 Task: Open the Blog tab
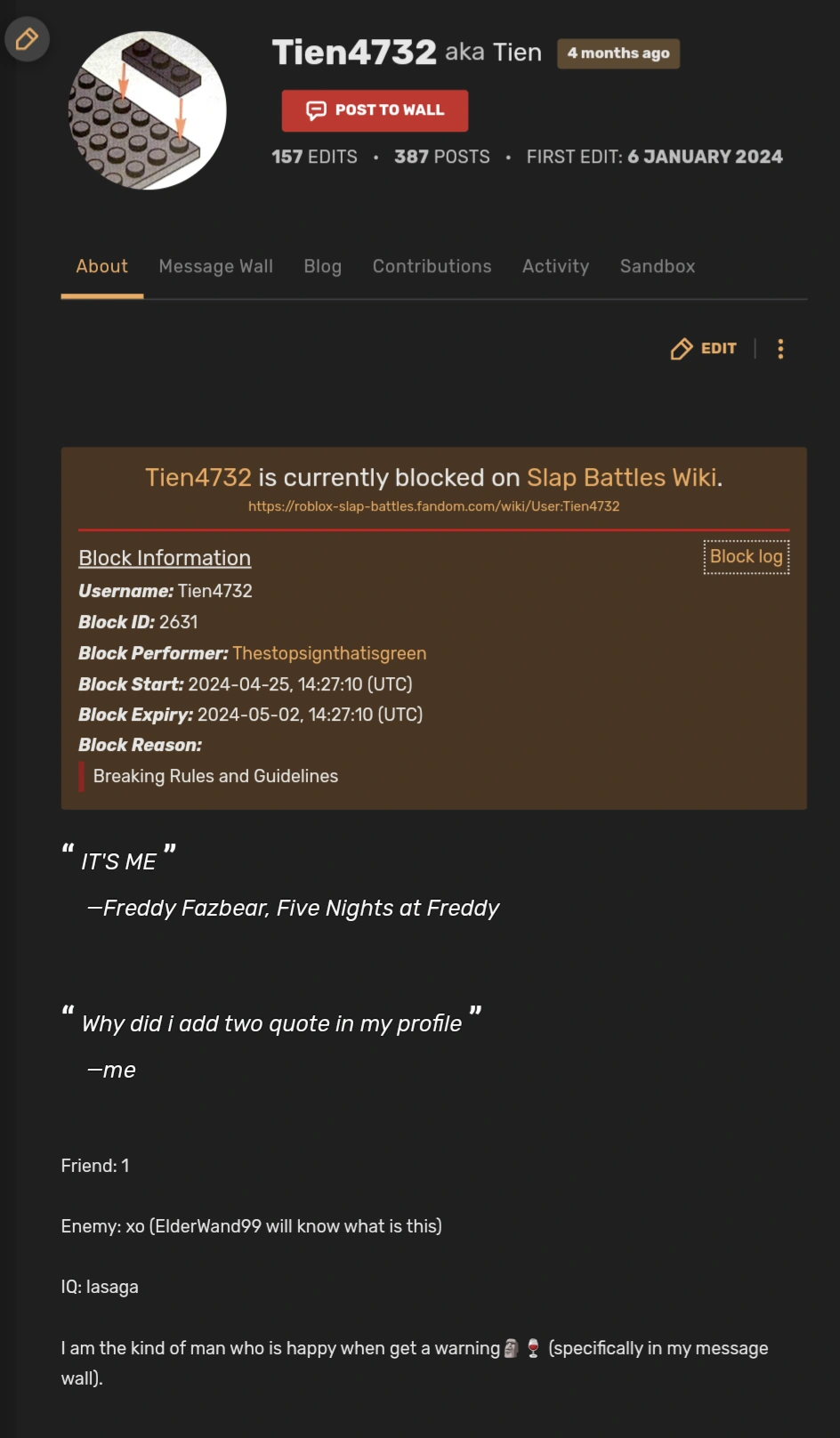(x=322, y=266)
